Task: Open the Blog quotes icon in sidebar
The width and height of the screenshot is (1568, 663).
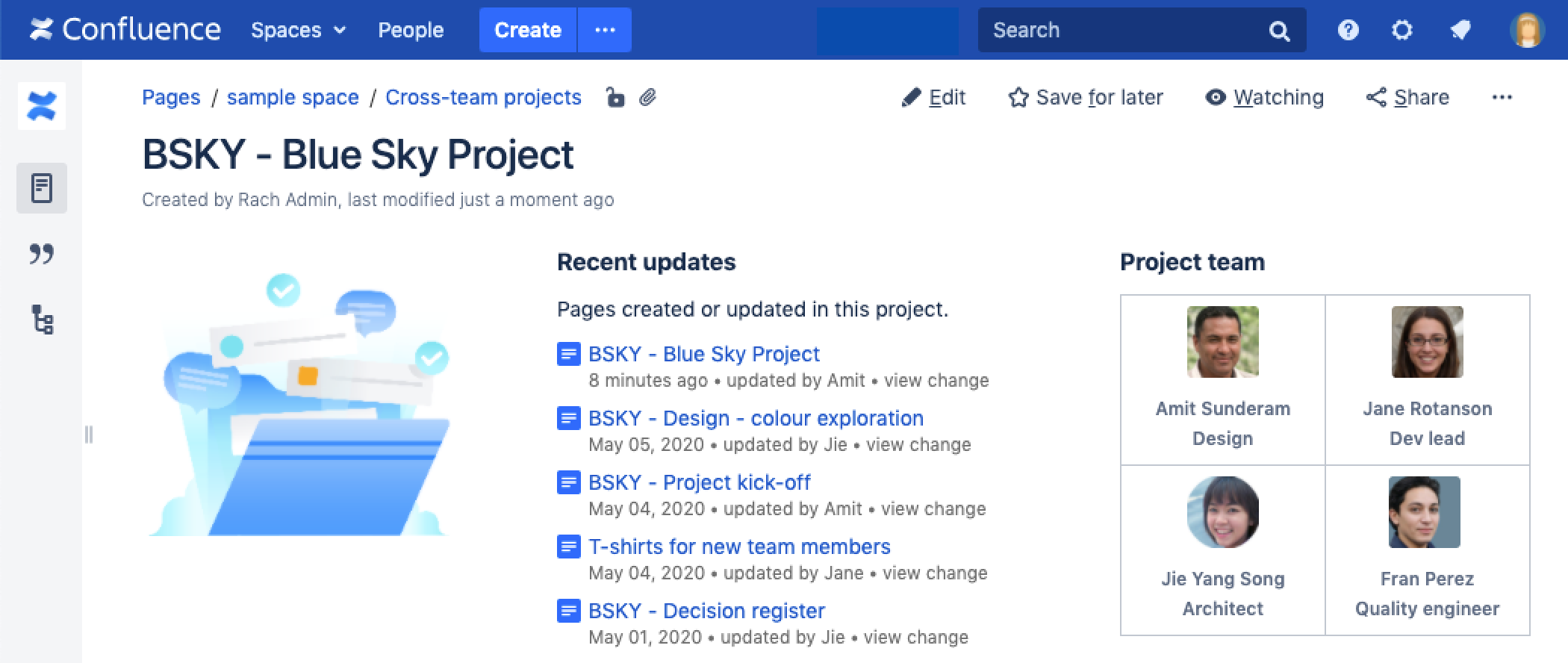Action: [x=42, y=255]
